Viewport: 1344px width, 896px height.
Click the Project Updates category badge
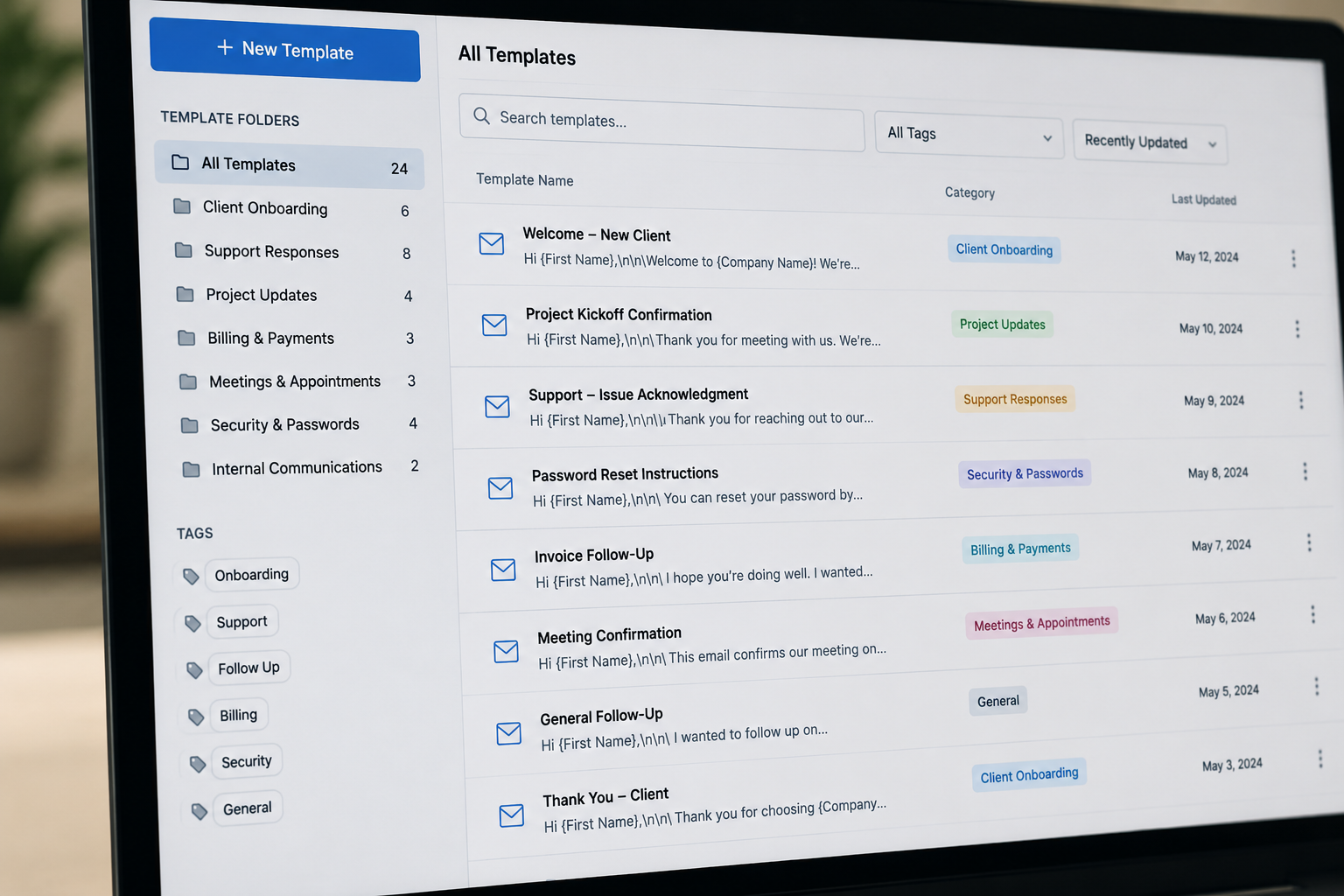(x=1003, y=324)
